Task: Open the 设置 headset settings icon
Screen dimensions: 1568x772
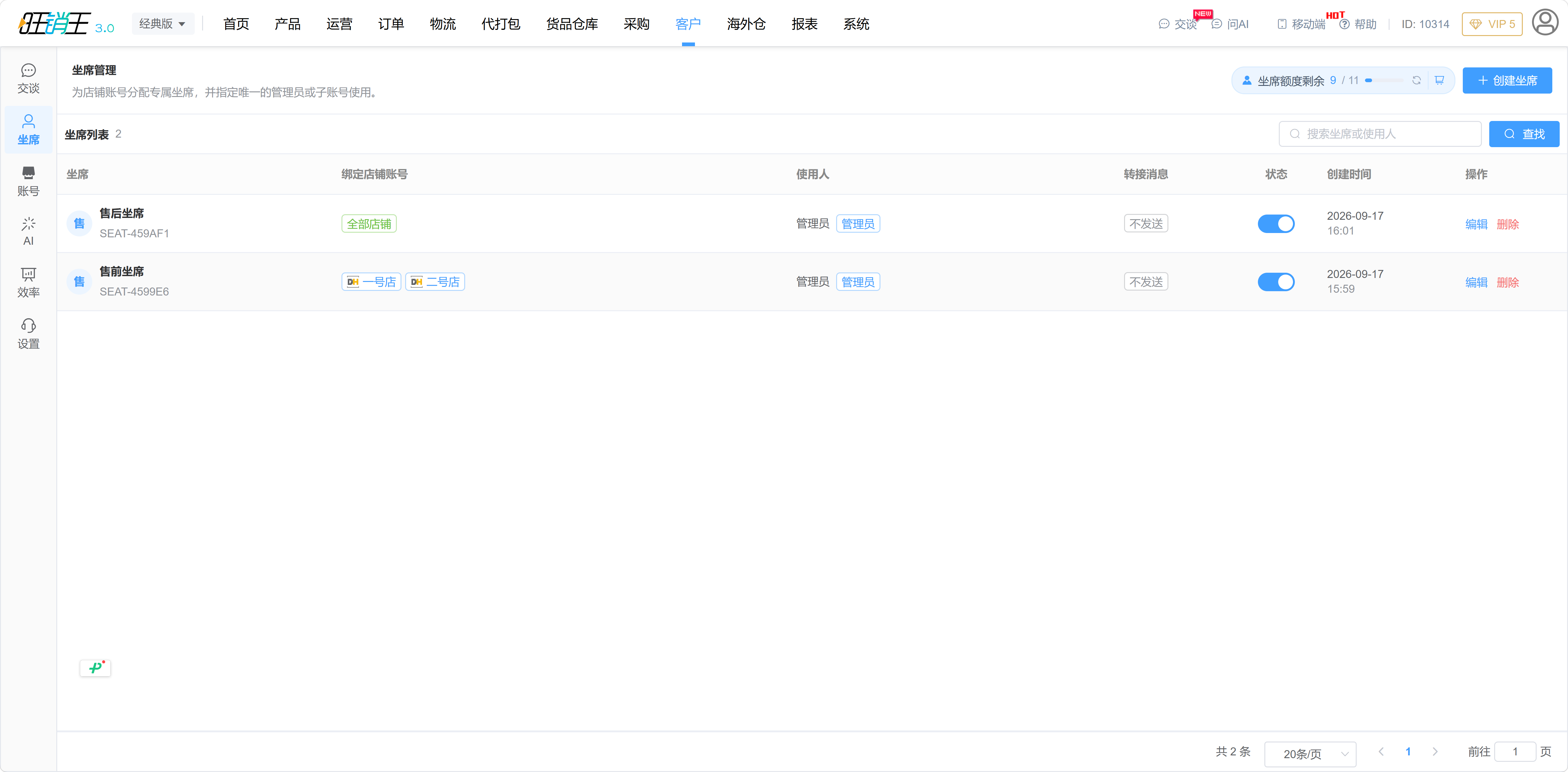Action: coord(28,334)
